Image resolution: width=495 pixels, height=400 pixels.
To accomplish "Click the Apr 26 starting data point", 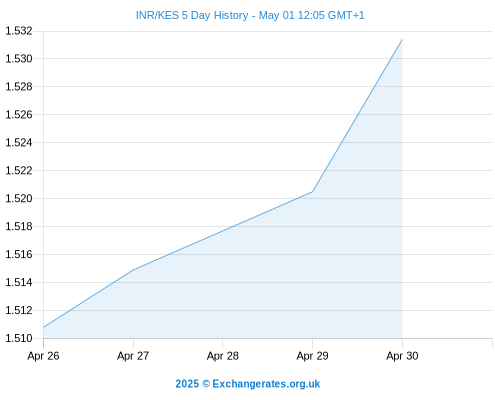I will 44,327.
